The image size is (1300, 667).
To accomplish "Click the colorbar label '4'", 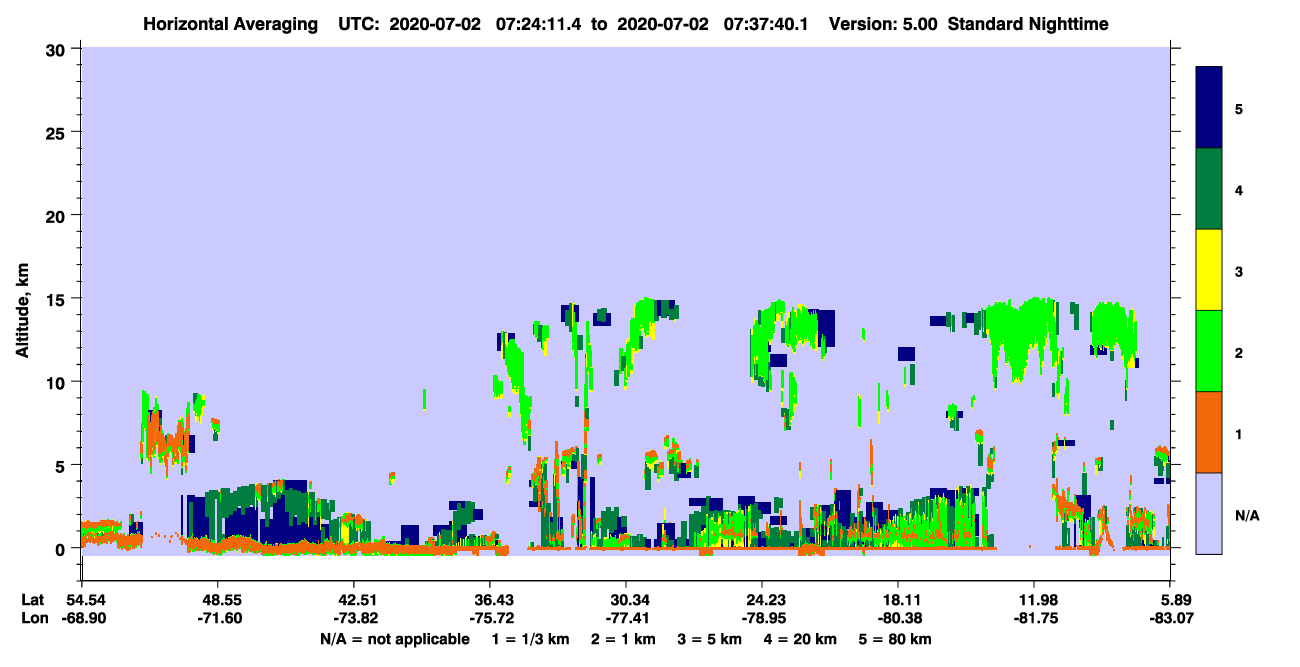I will pos(1238,189).
